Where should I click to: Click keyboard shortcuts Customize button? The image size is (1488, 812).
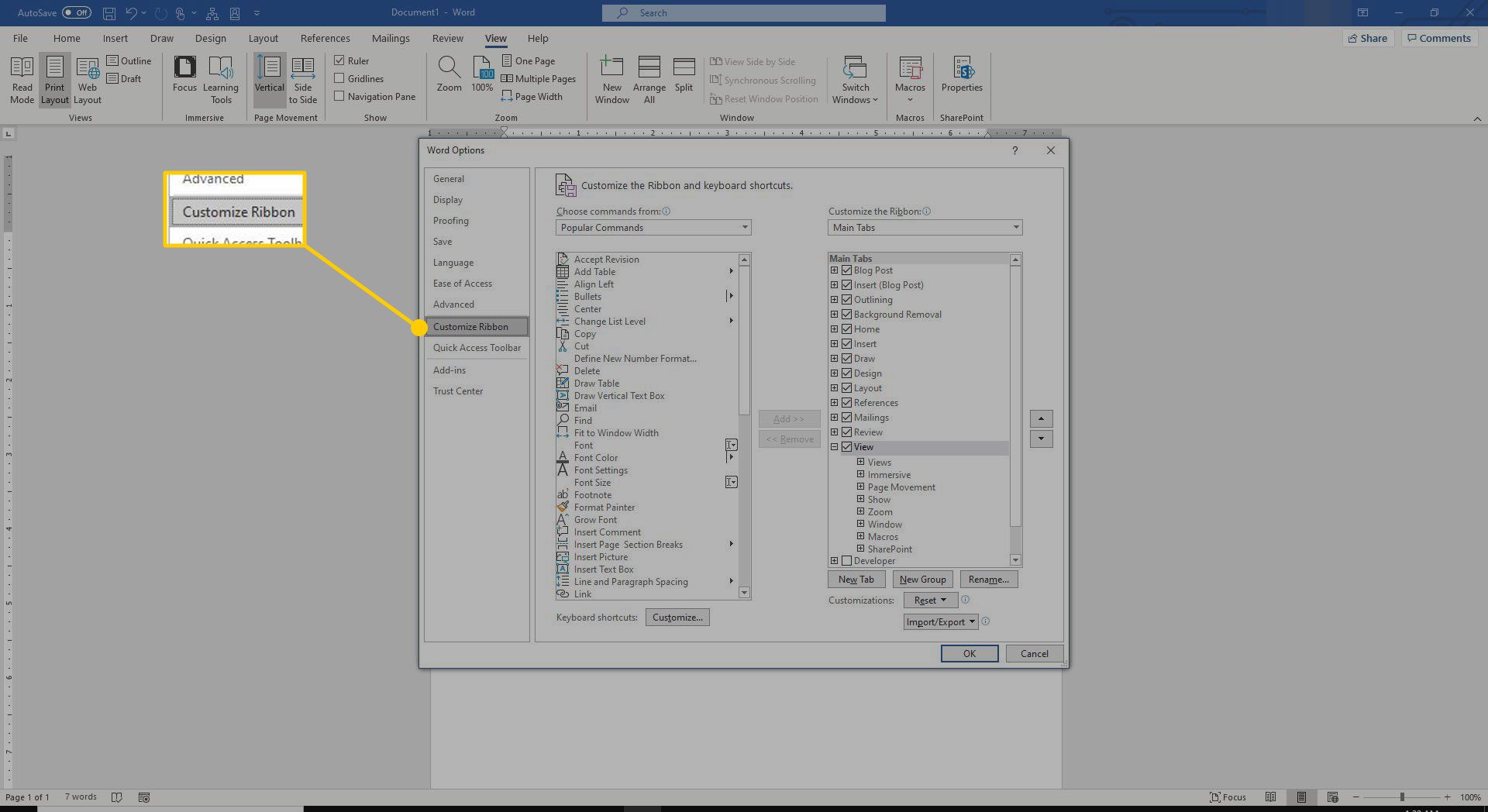pyautogui.click(x=677, y=618)
